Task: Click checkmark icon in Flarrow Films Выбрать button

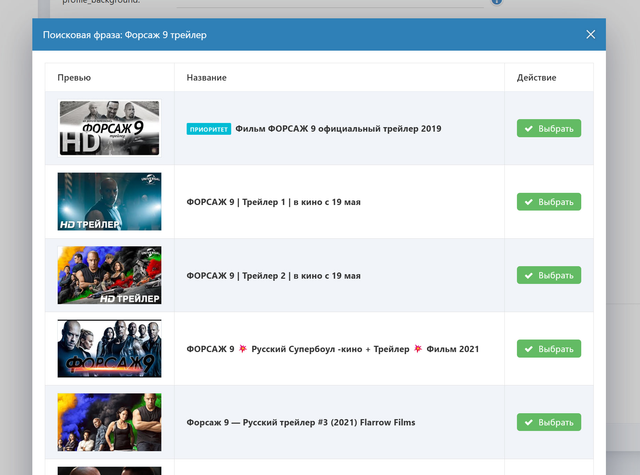Action: point(529,422)
